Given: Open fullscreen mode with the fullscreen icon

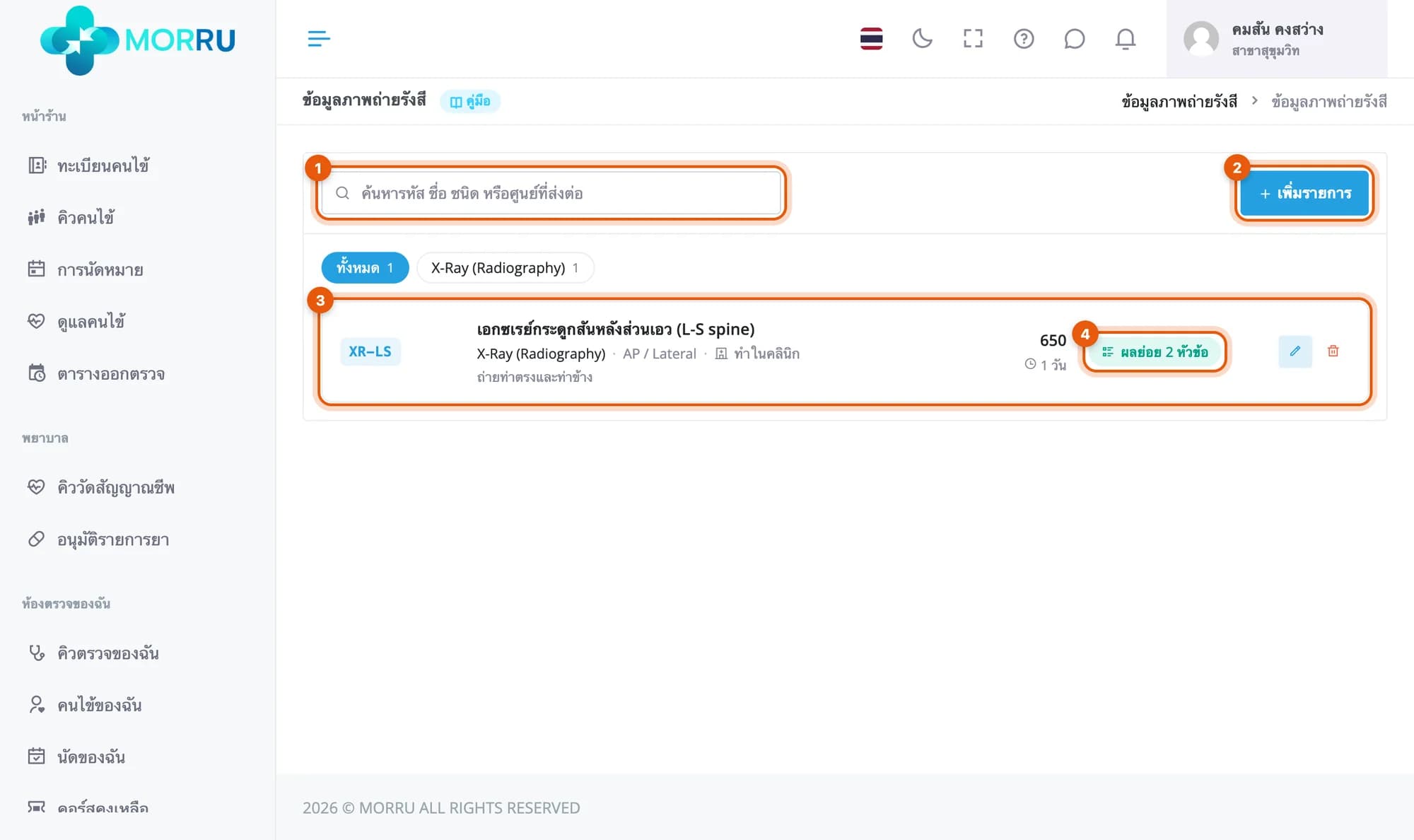Looking at the screenshot, I should [x=973, y=39].
